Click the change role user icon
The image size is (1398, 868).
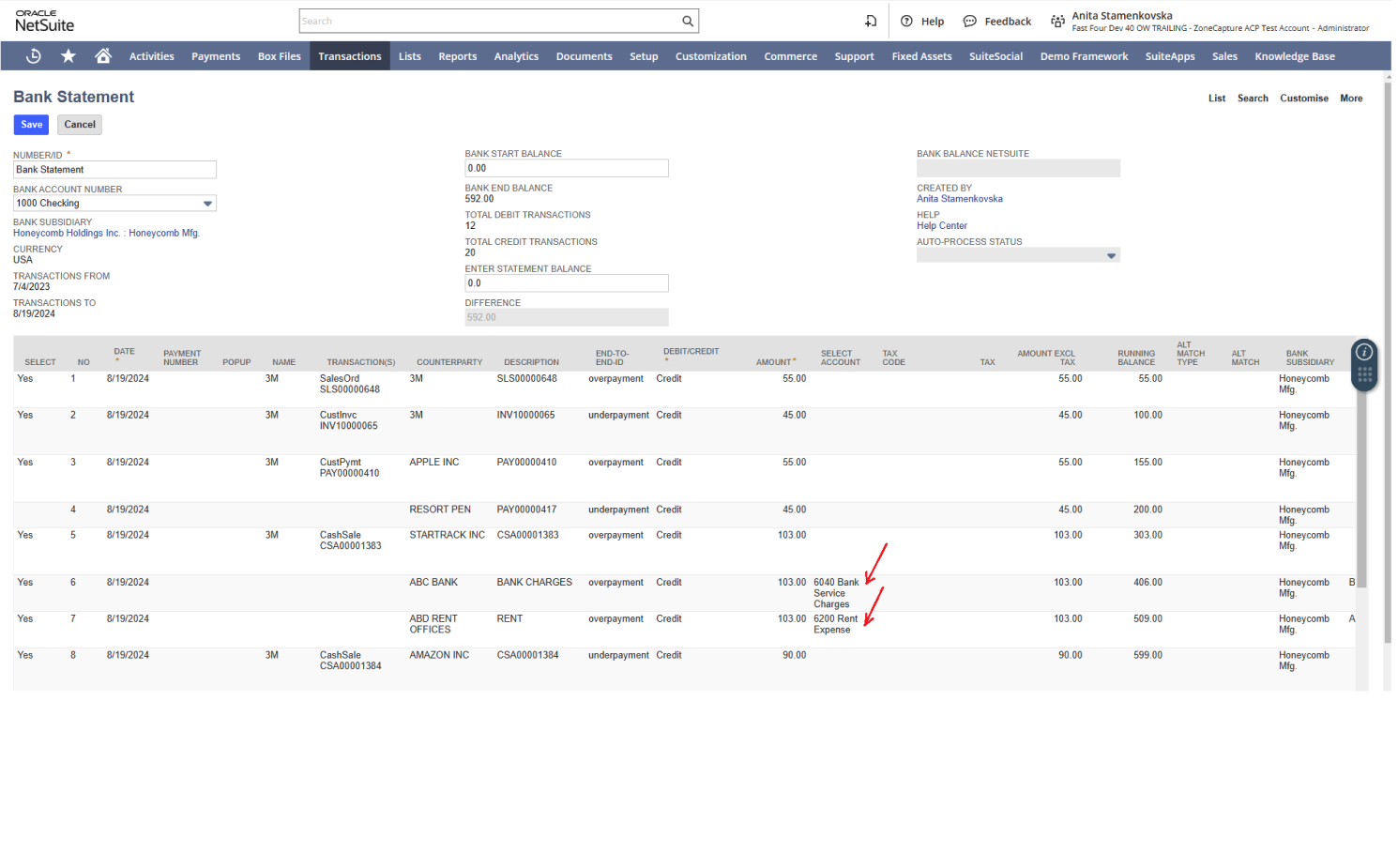pos(1057,22)
